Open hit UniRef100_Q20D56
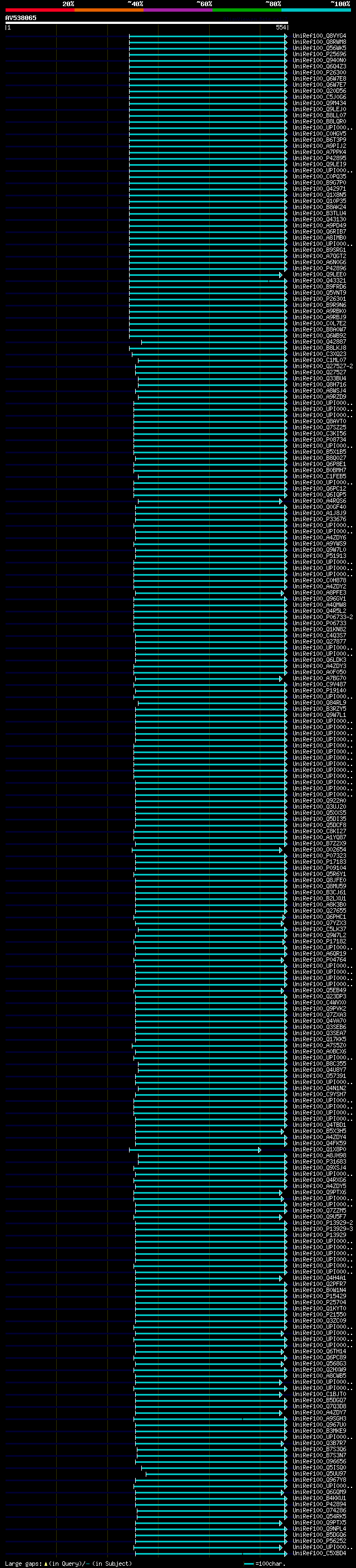The width and height of the screenshot is (356, 1568). 319,91
